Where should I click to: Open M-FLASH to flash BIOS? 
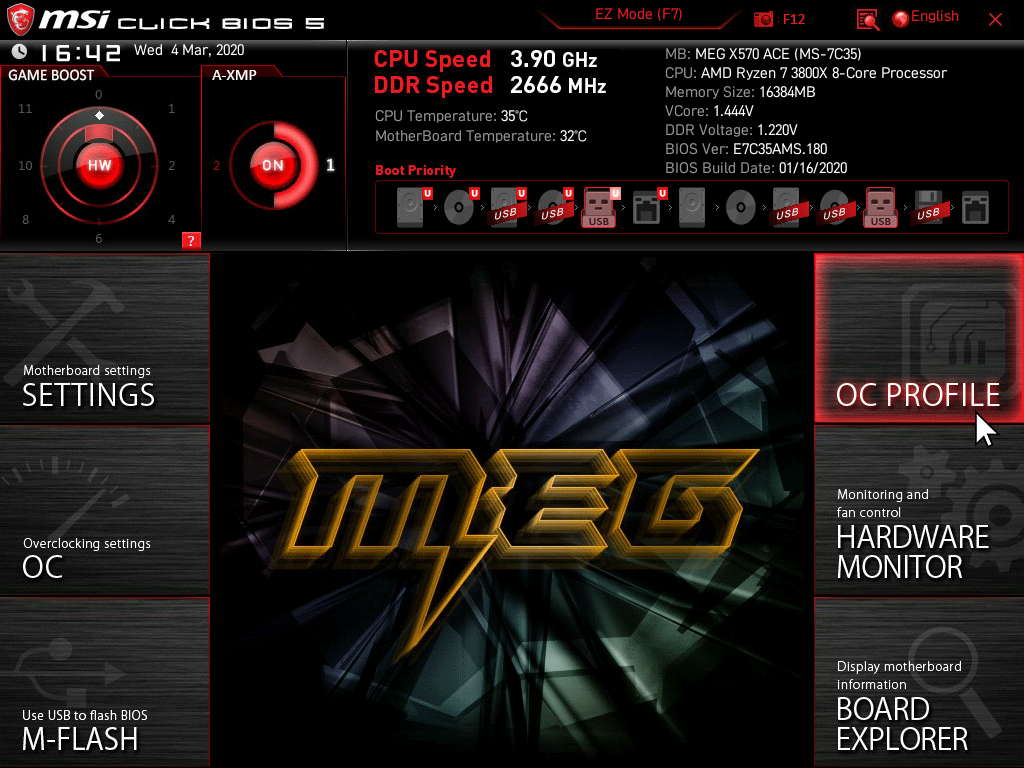point(104,682)
